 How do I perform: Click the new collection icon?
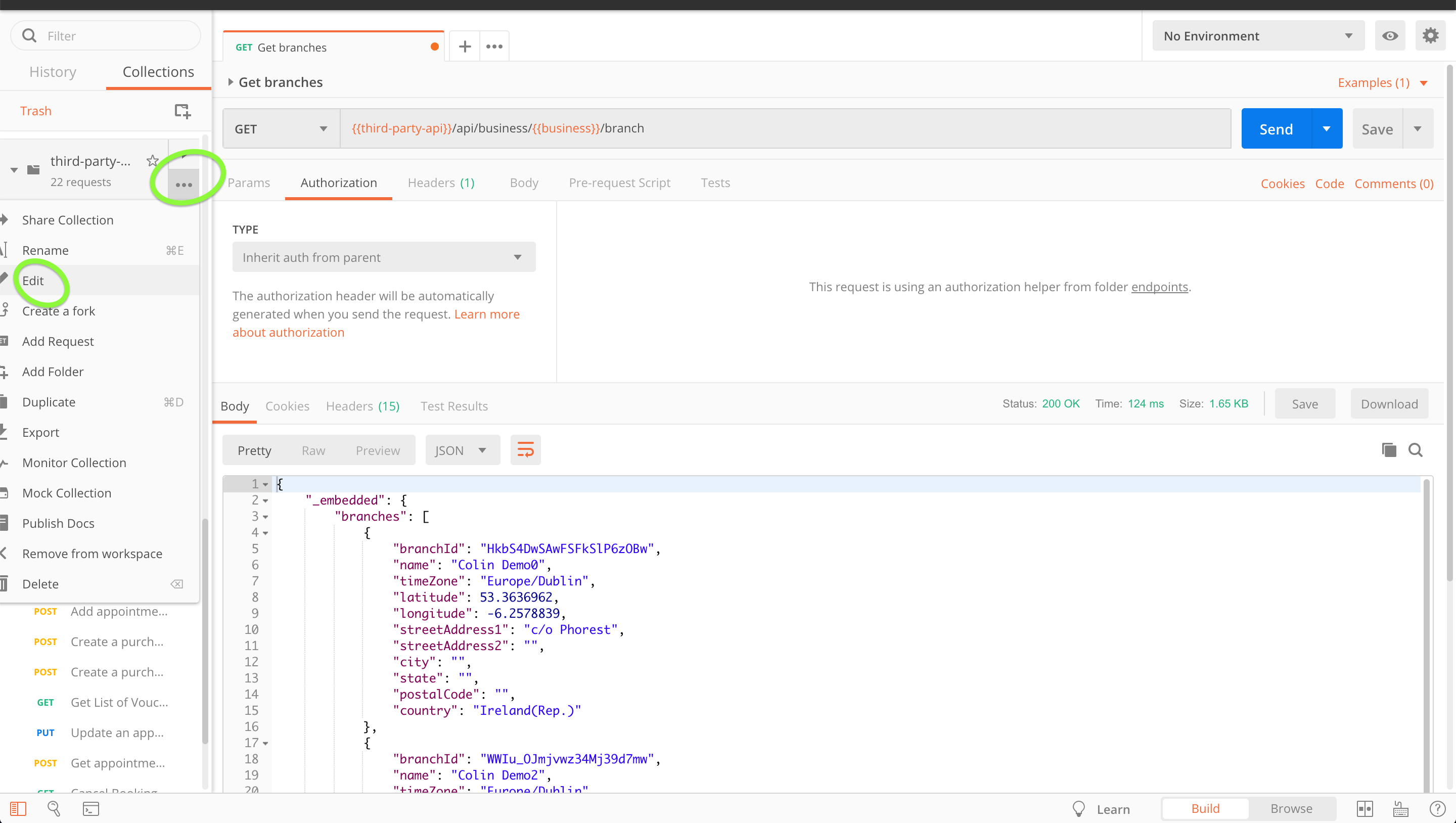pyautogui.click(x=182, y=111)
